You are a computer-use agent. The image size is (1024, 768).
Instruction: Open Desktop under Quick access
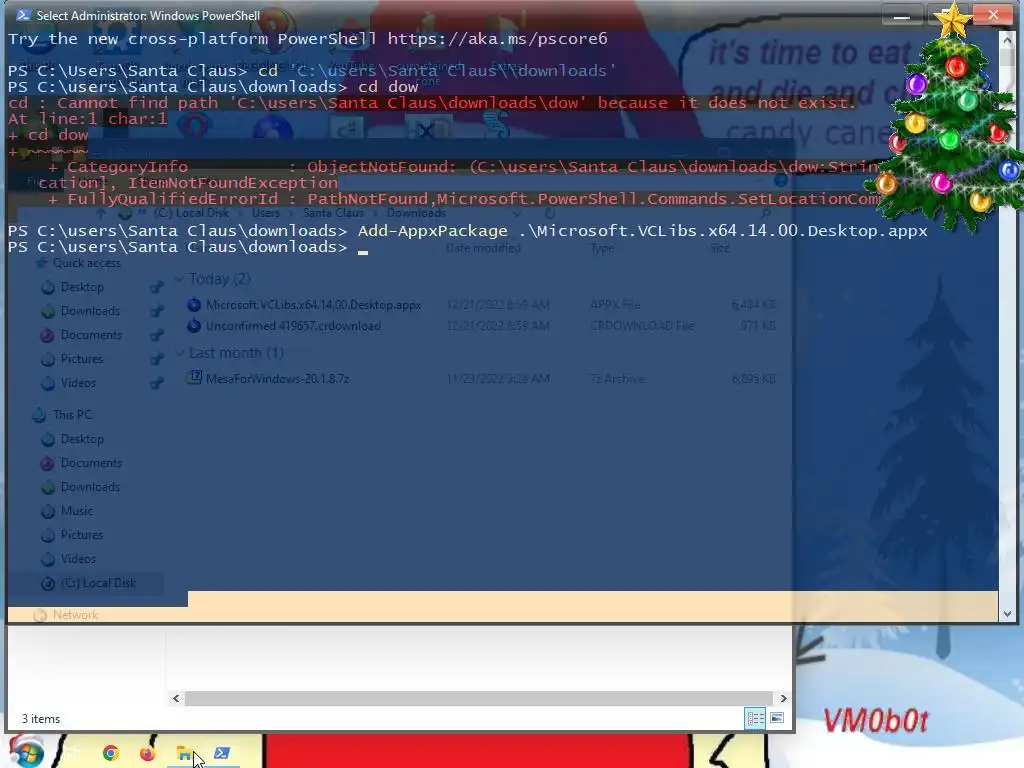(82, 287)
